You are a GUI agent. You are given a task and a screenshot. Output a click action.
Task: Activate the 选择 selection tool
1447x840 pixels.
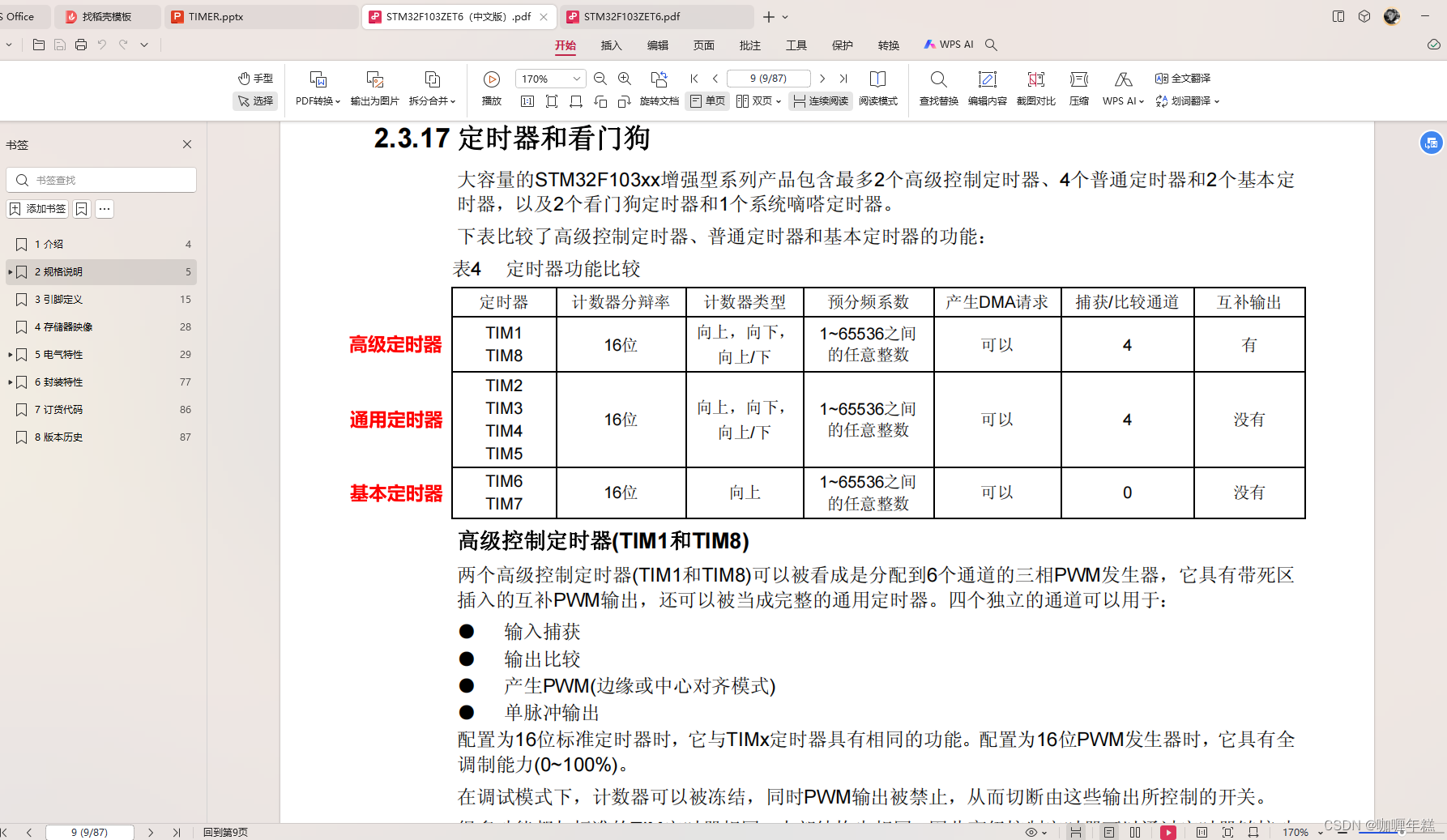coord(255,101)
